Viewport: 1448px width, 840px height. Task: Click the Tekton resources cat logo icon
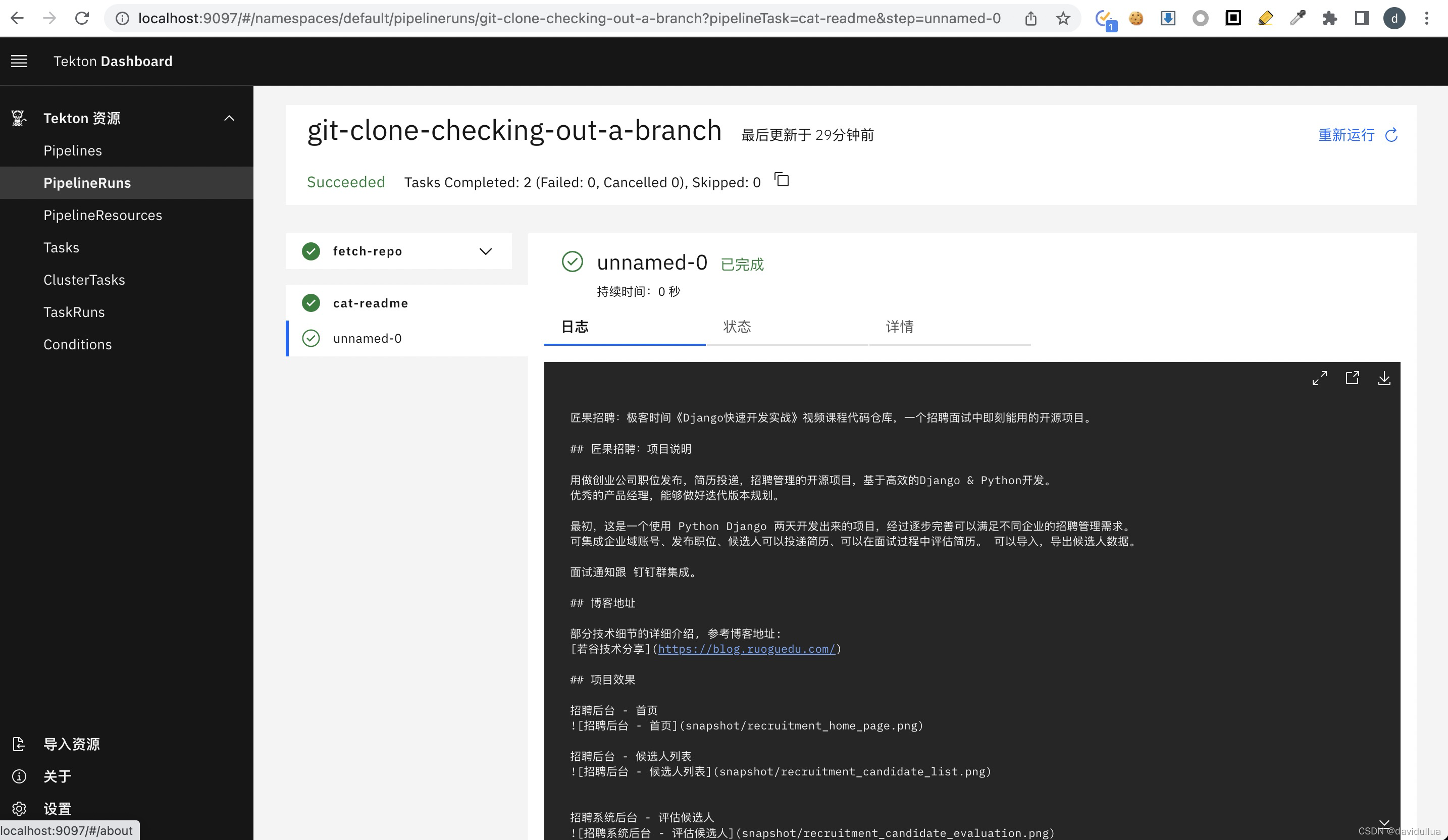click(18, 118)
